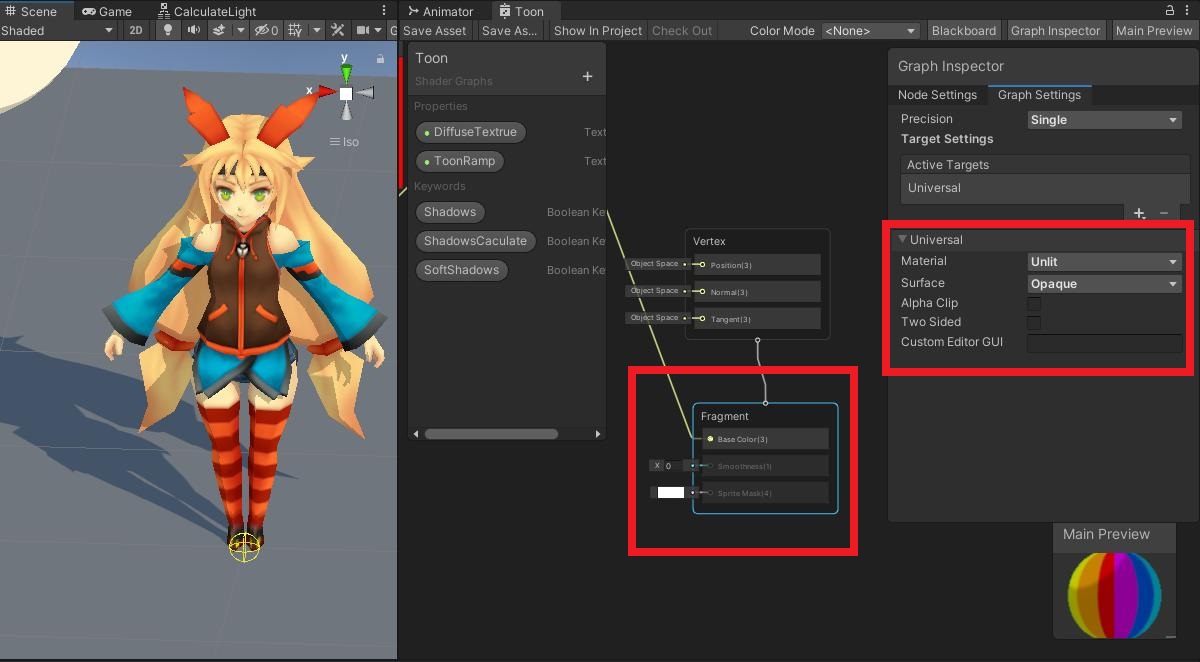Image resolution: width=1200 pixels, height=662 pixels.
Task: Toggle scene lighting with the lightbulb icon
Action: point(167,30)
